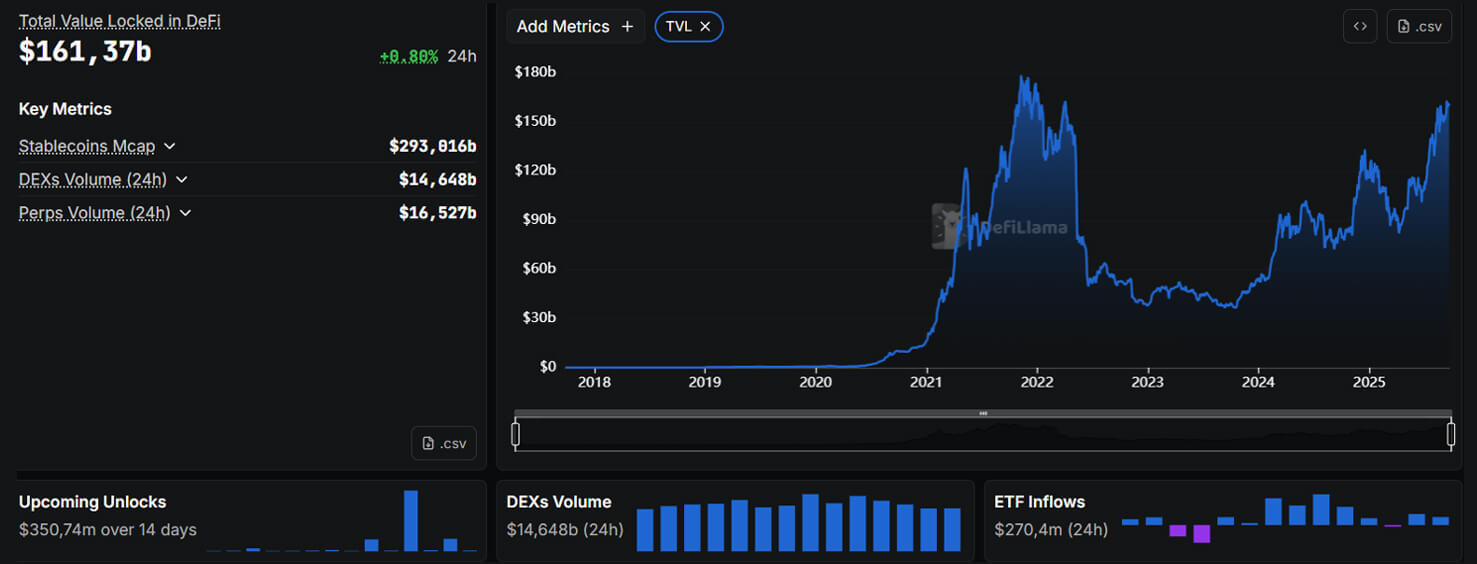Open the Upcoming Unlocks card
This screenshot has width=1477, height=564.
tap(93, 502)
